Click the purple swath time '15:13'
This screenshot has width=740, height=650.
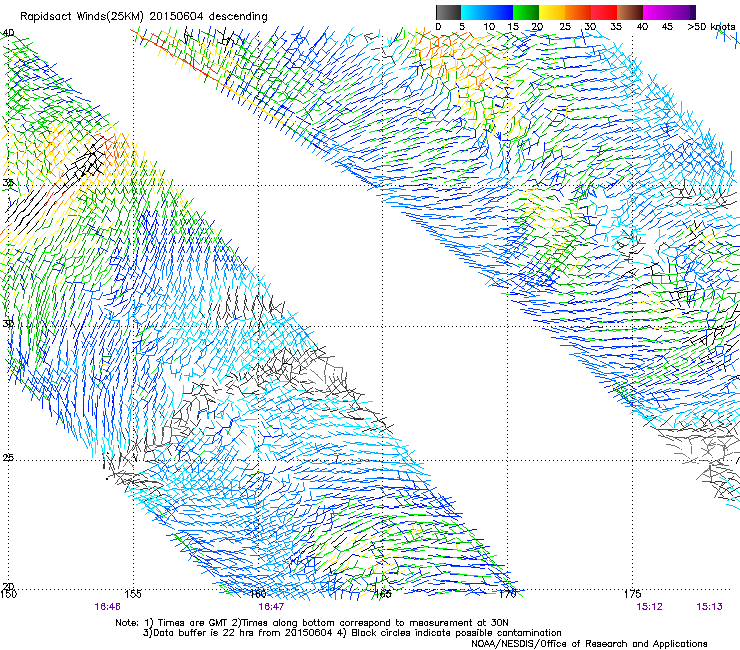[709, 607]
